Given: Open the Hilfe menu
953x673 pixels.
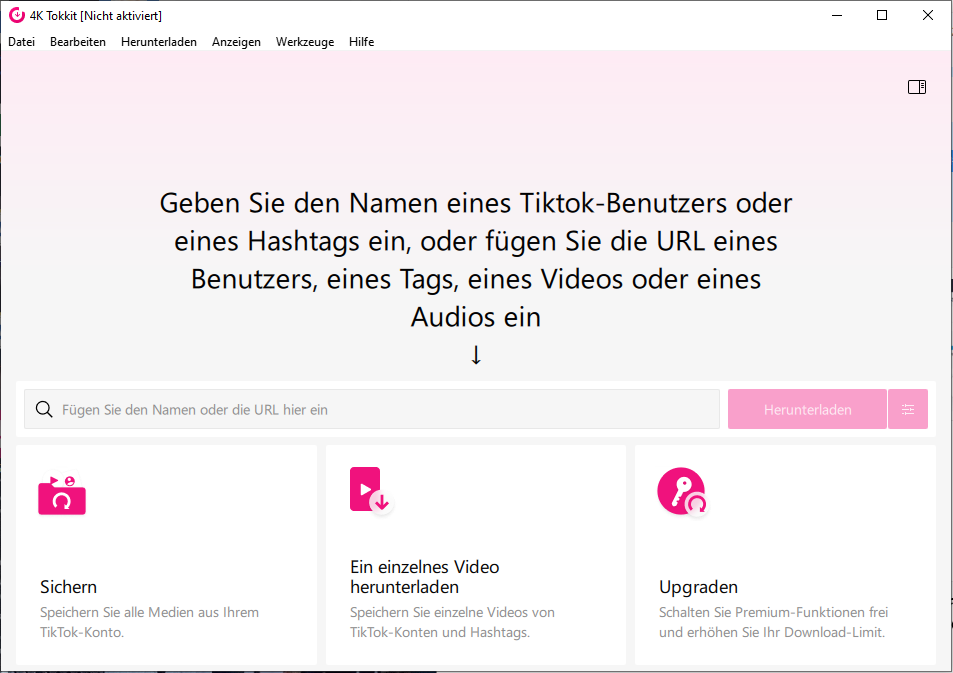Looking at the screenshot, I should (361, 42).
